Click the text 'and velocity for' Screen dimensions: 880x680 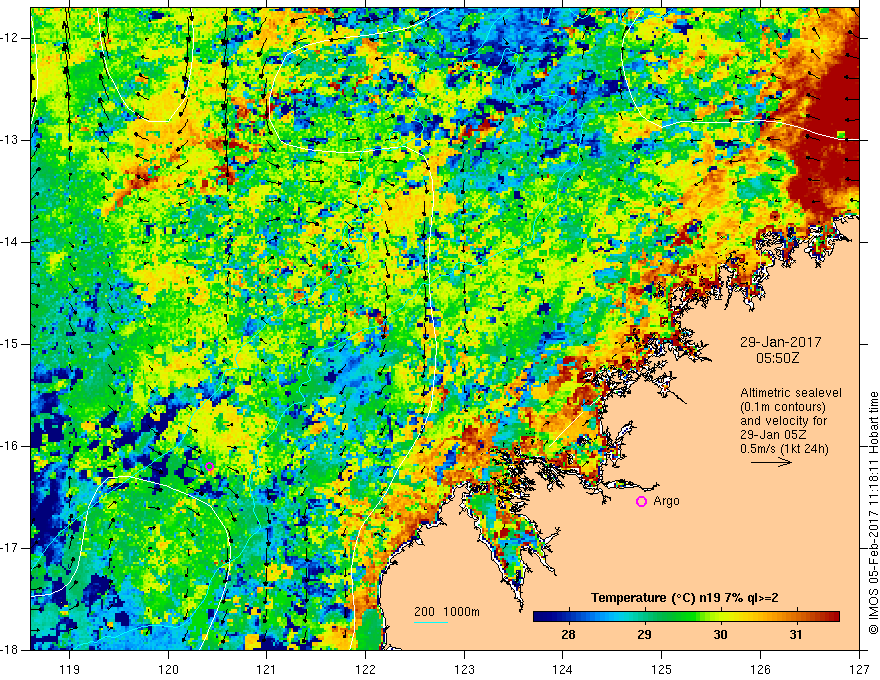[x=783, y=421]
